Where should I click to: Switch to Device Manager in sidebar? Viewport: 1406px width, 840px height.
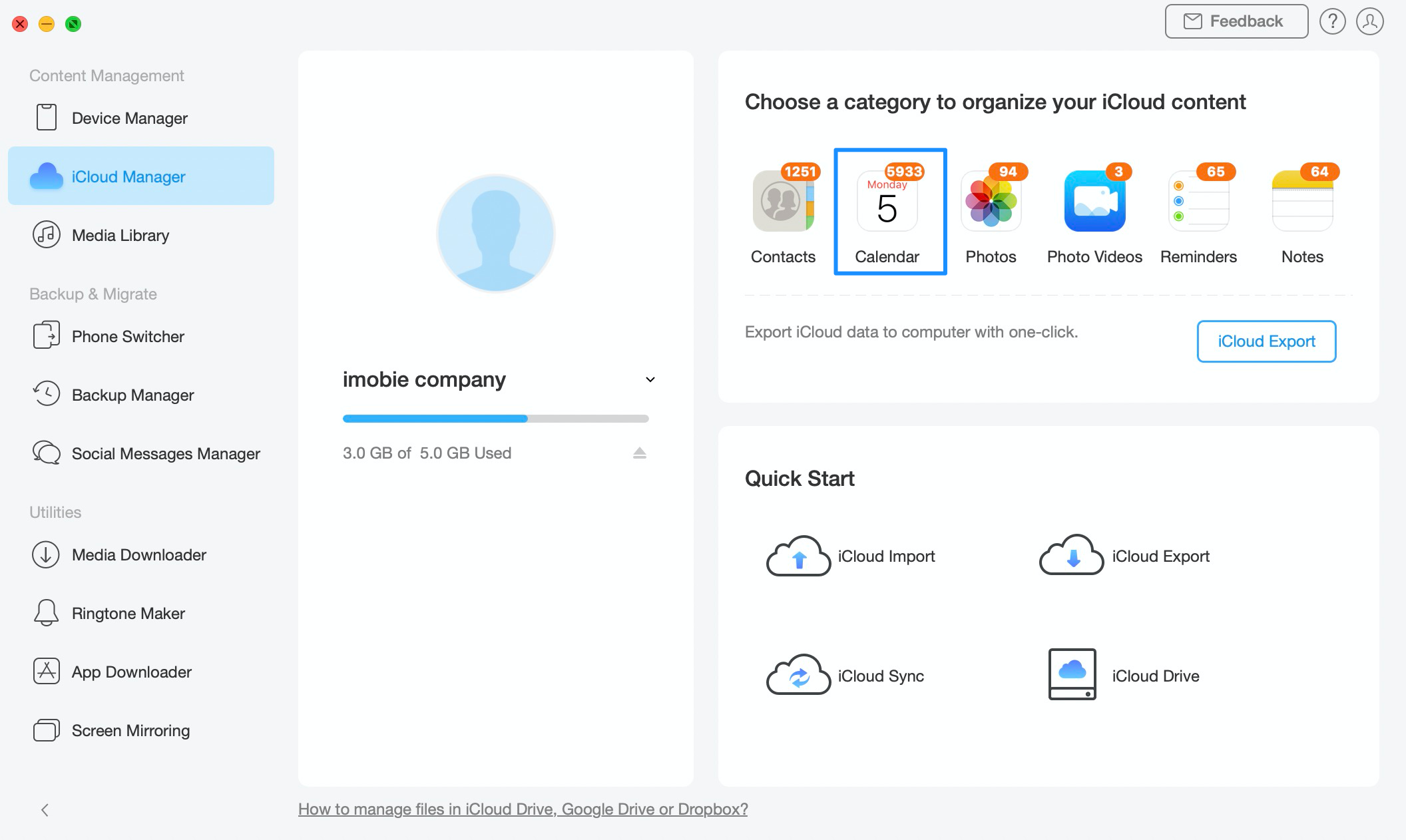(x=130, y=118)
